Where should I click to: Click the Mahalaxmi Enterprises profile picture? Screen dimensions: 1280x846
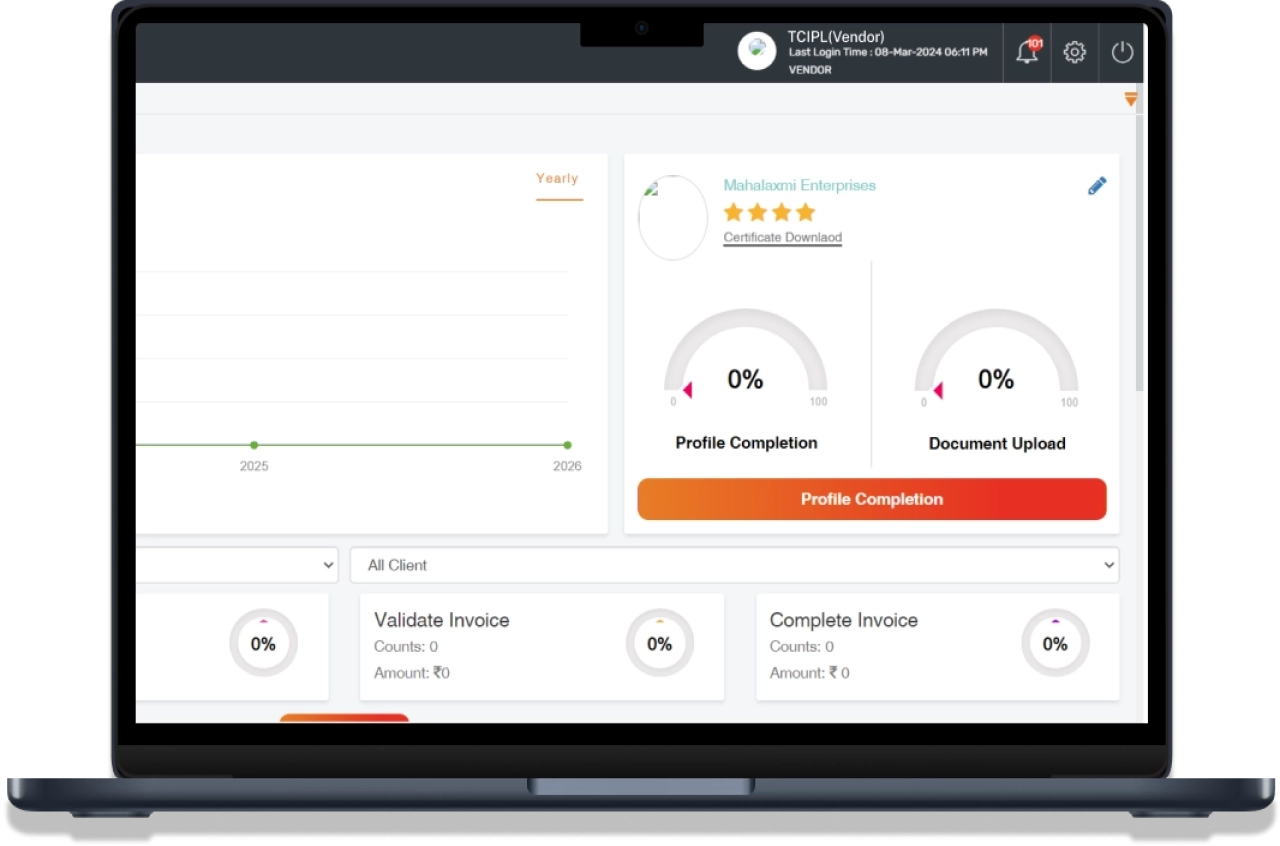(673, 218)
